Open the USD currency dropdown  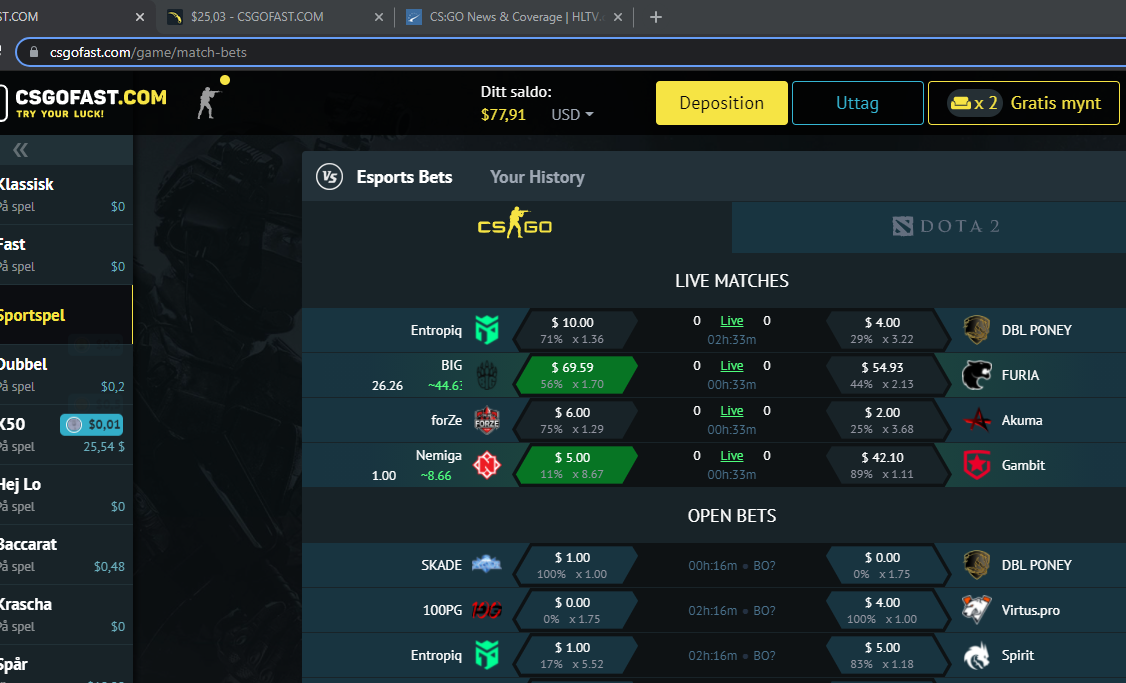pyautogui.click(x=572, y=115)
